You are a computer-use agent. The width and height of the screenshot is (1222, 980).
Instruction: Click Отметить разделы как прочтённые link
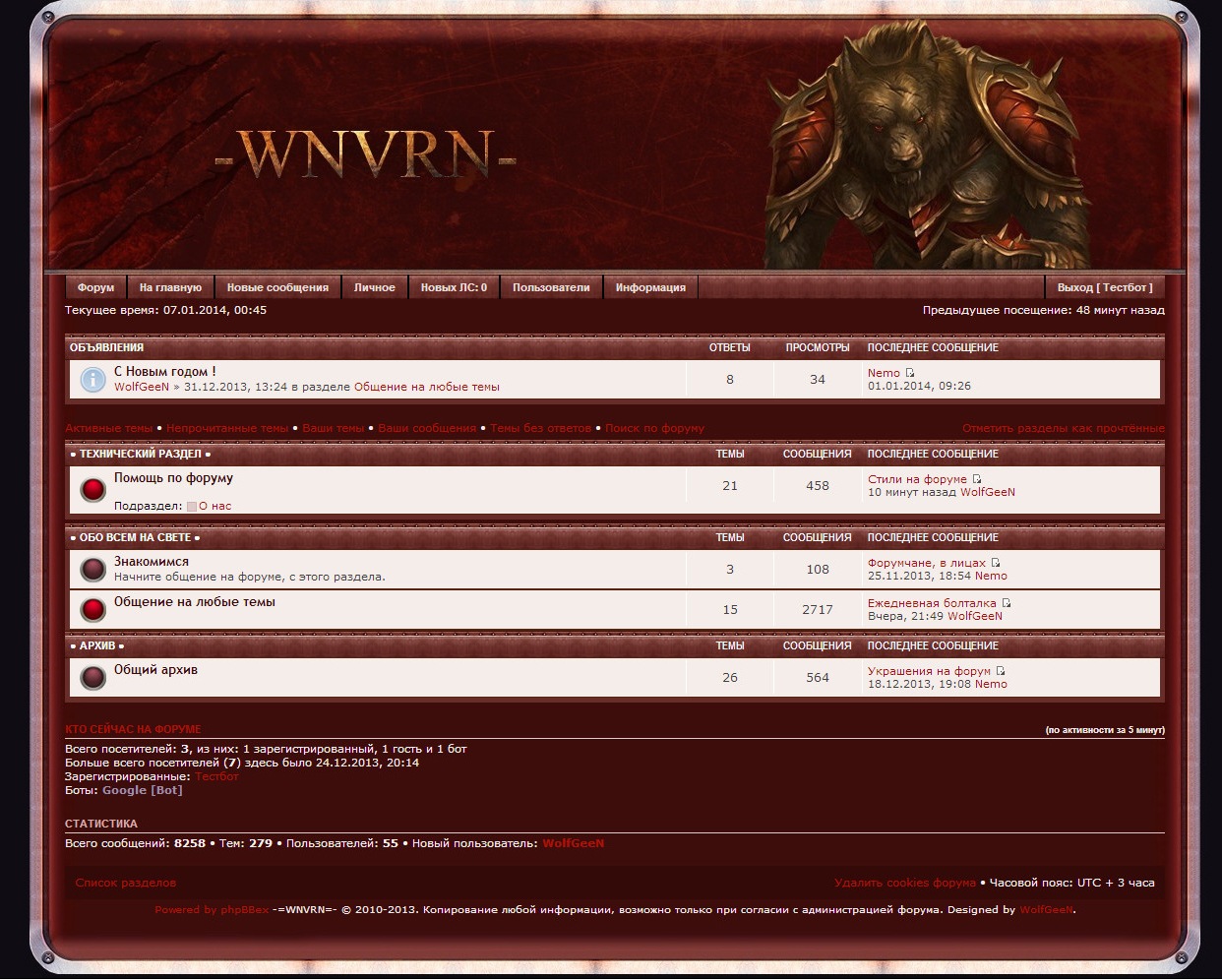click(x=1063, y=428)
